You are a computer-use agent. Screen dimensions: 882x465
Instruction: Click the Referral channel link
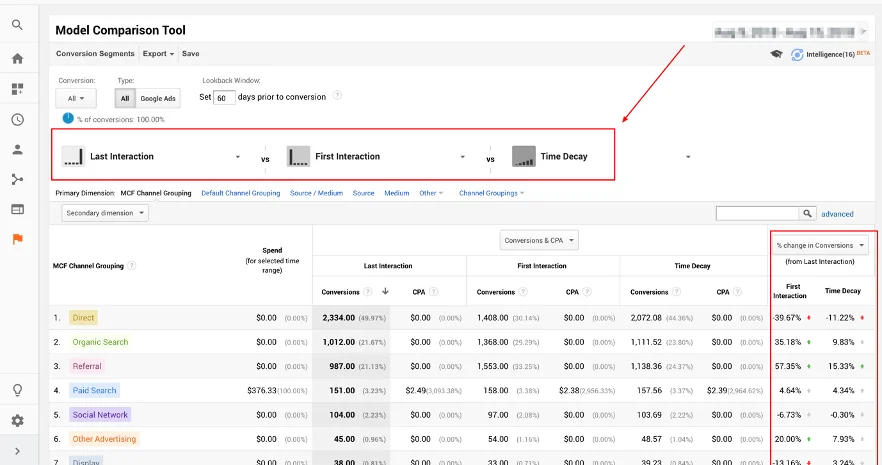point(87,366)
